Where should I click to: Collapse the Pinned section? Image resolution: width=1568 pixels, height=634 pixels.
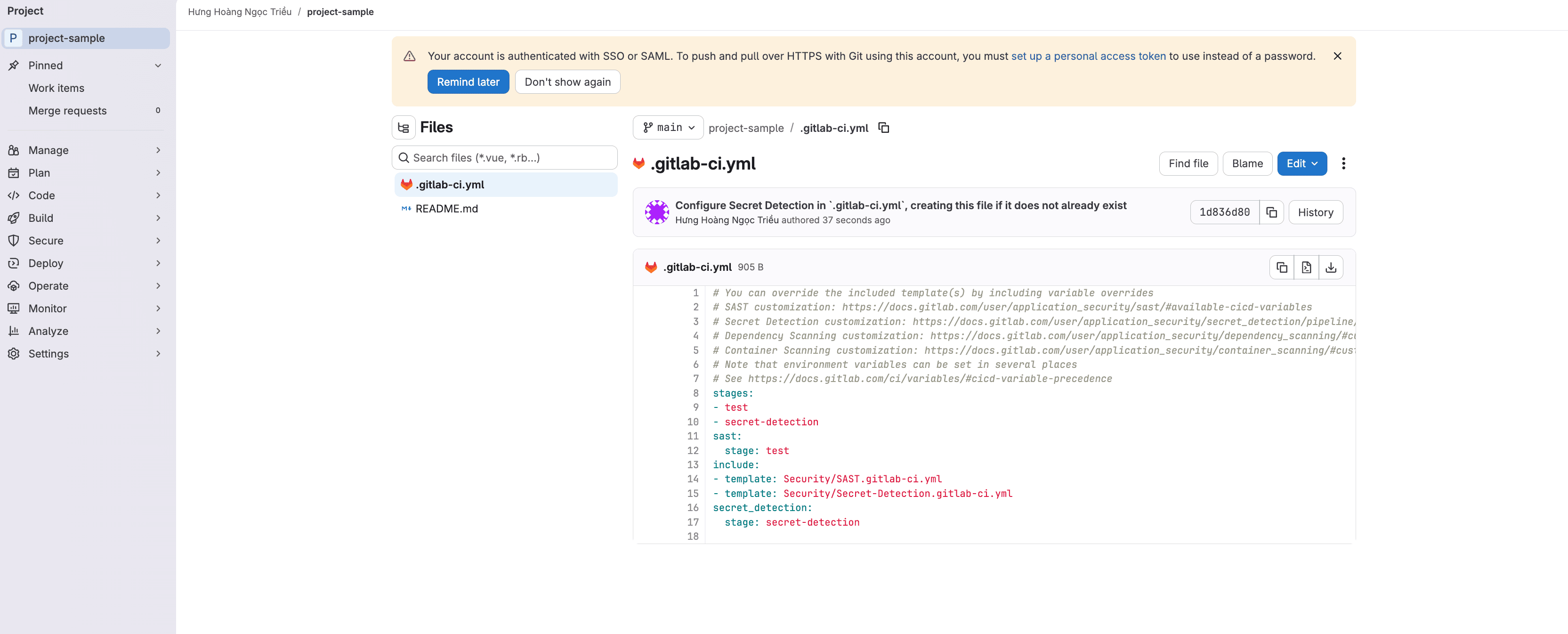pos(158,65)
